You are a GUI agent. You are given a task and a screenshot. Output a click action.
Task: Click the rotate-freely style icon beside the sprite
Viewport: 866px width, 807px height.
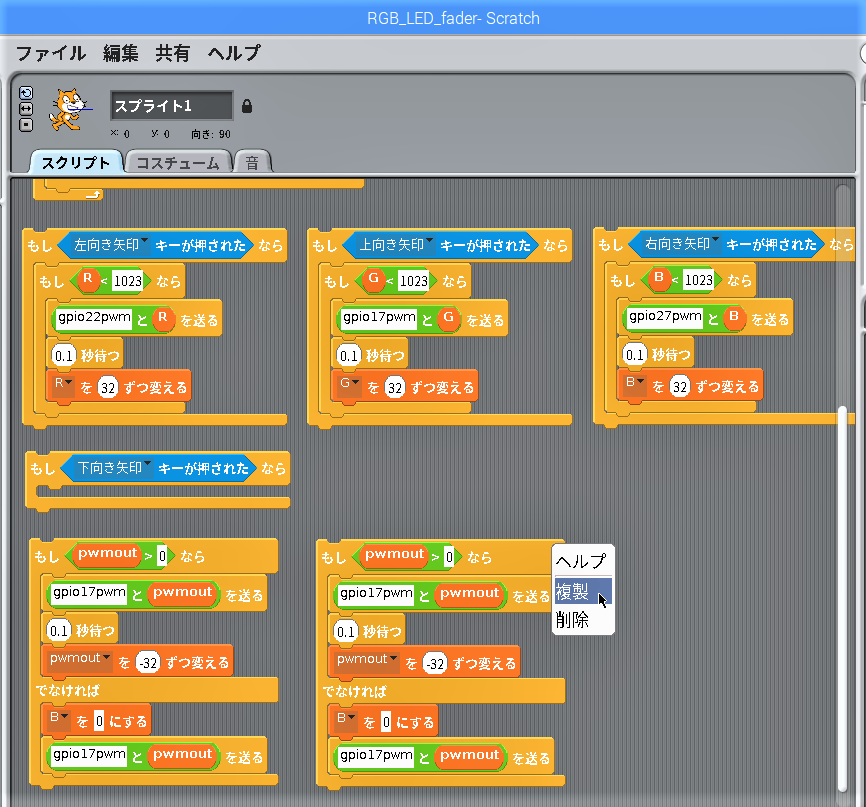tap(26, 93)
